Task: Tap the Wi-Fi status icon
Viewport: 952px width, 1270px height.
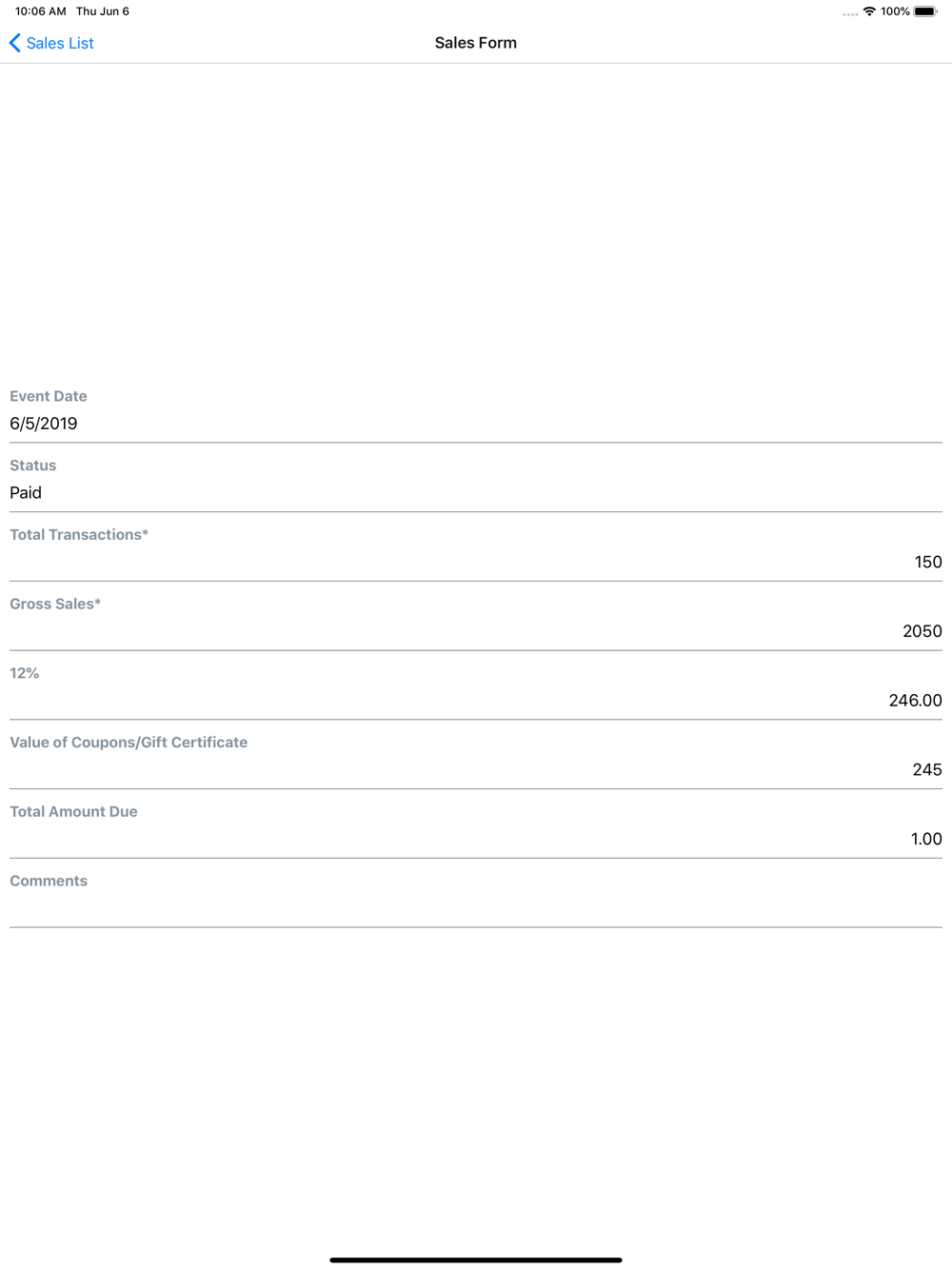Action: coord(869,11)
